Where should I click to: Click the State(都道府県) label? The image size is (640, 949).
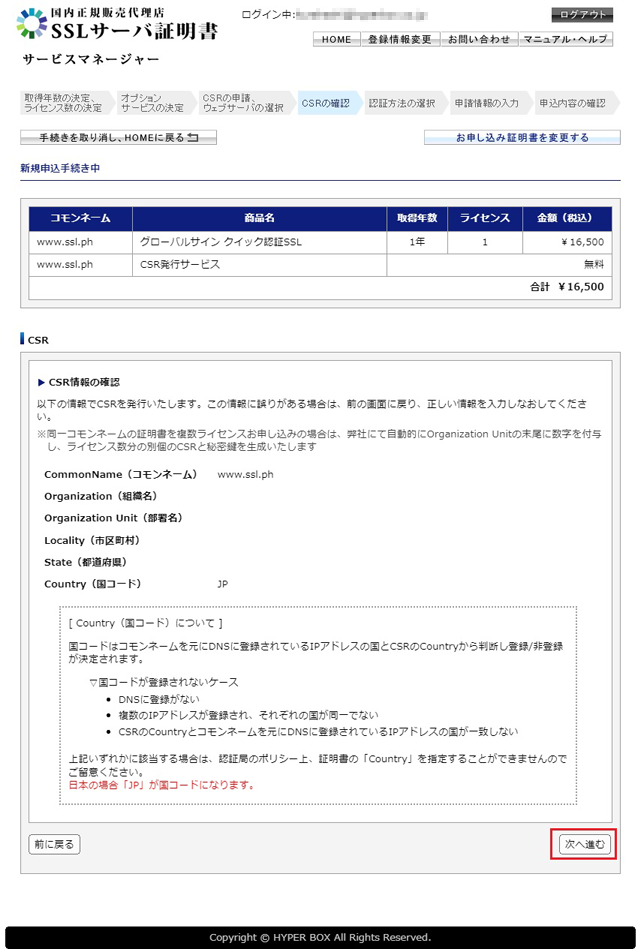[x=86, y=562]
